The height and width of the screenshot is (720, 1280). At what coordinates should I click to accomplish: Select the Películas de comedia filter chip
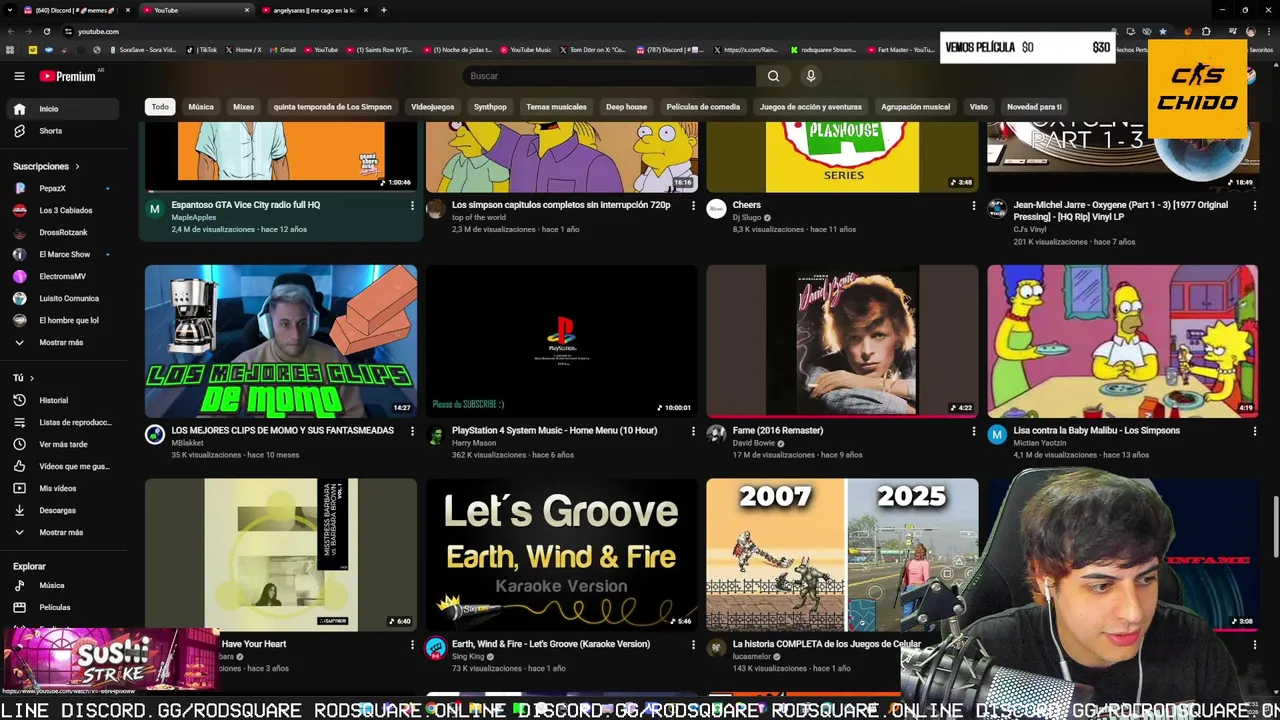pyautogui.click(x=703, y=107)
